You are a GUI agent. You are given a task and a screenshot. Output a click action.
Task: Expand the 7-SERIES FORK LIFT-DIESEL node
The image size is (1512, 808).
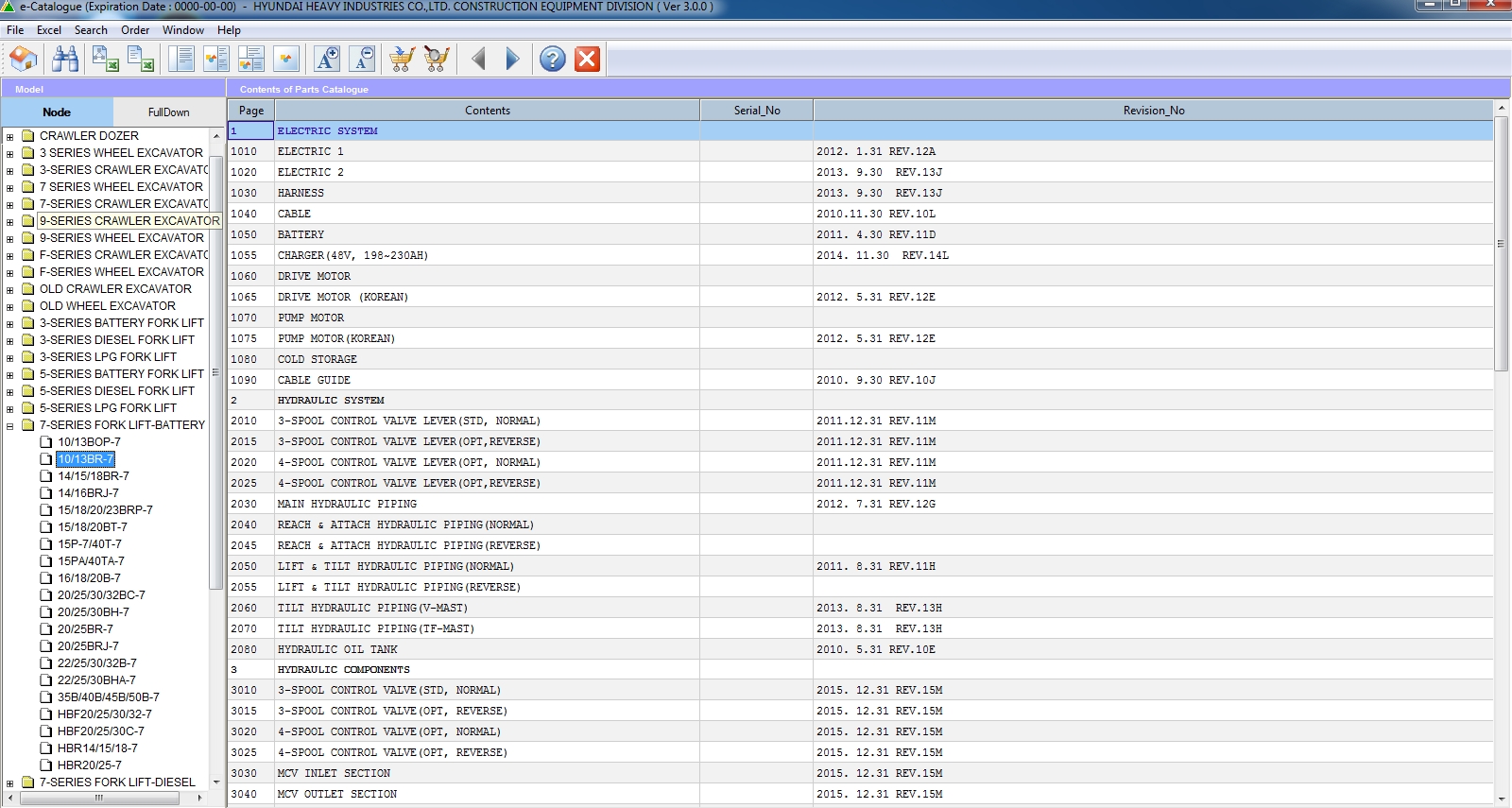[x=10, y=782]
